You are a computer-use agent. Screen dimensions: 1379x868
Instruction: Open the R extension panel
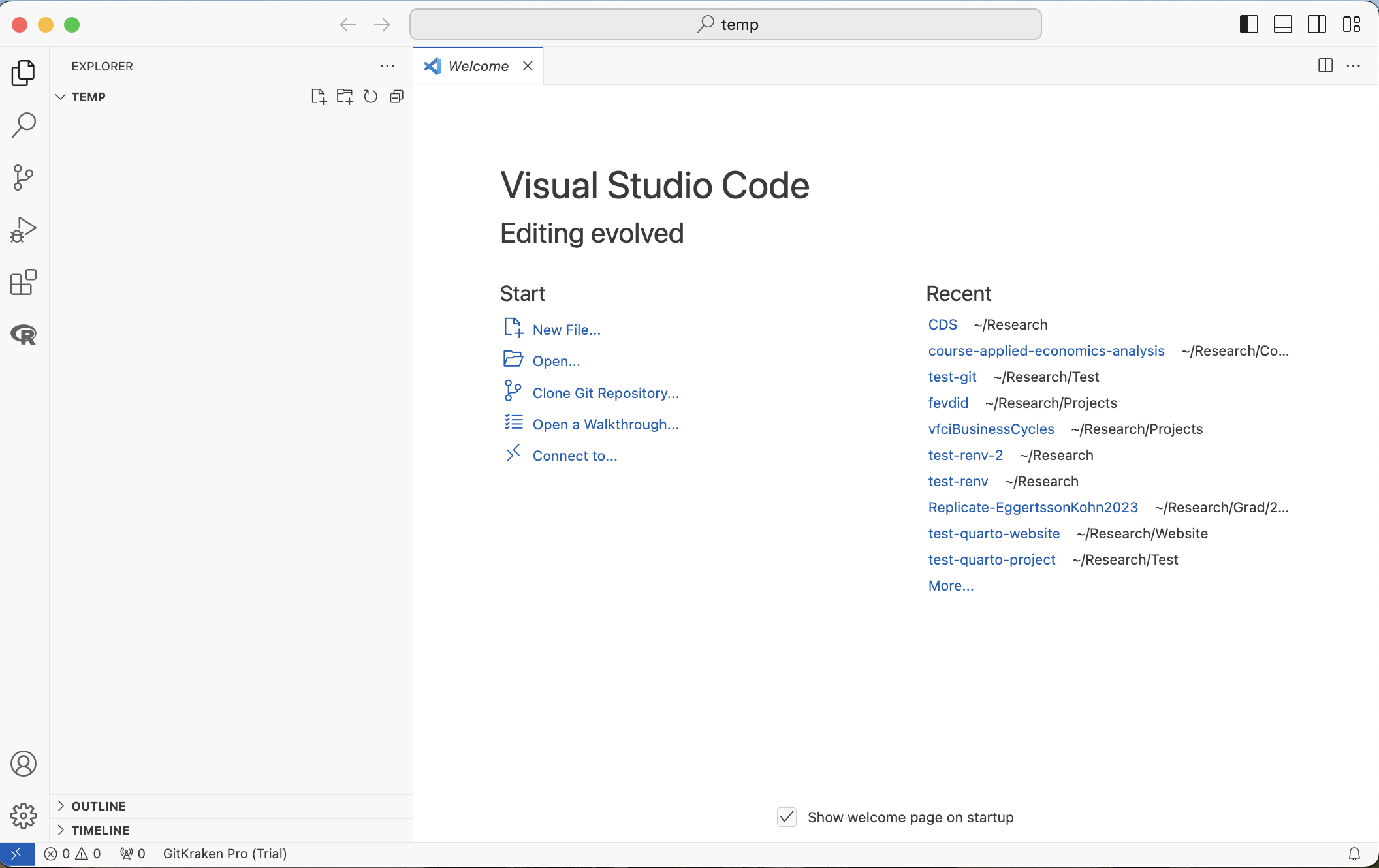pos(24,335)
